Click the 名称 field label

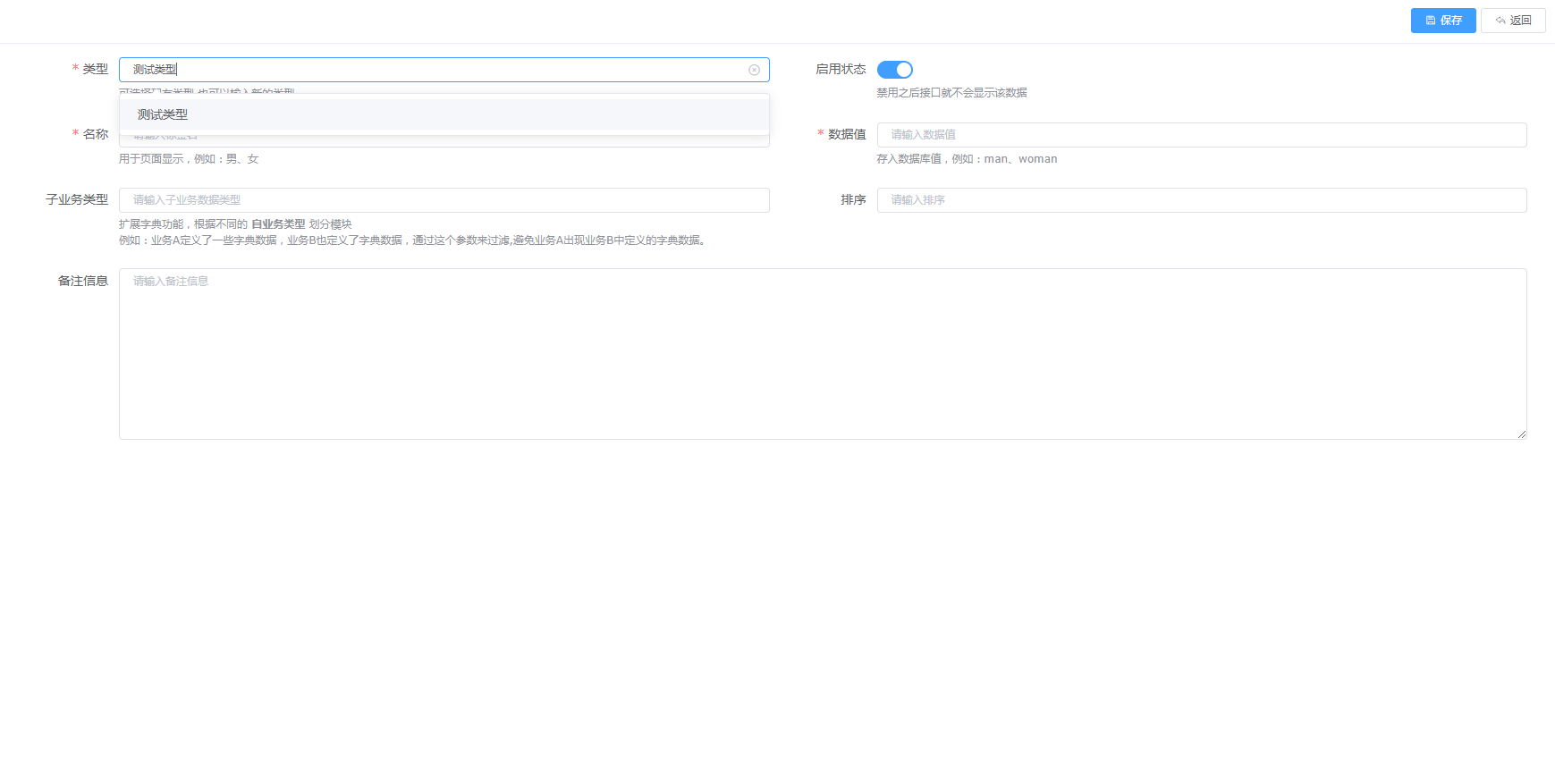pyautogui.click(x=95, y=135)
